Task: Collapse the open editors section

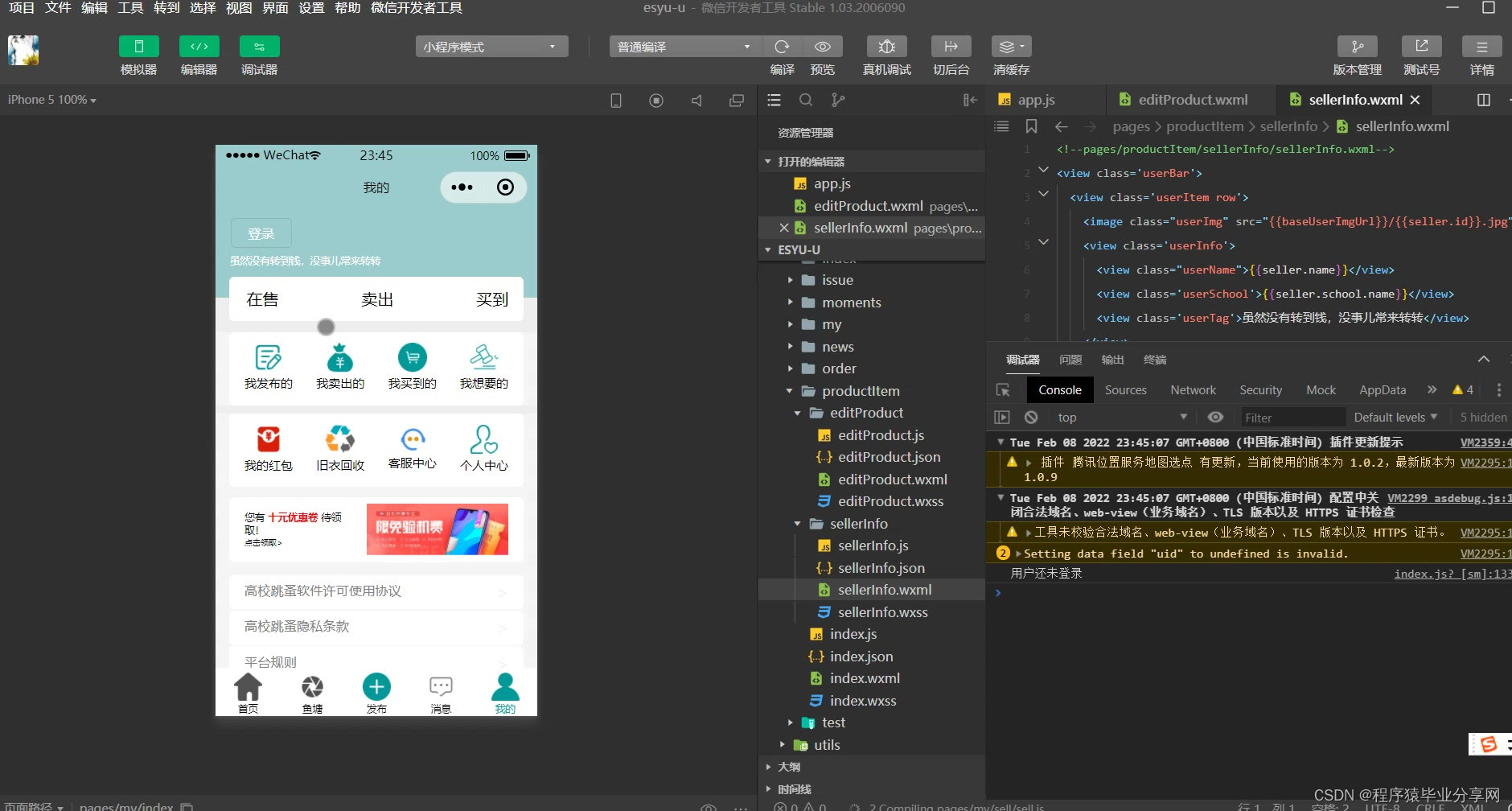Action: [767, 162]
